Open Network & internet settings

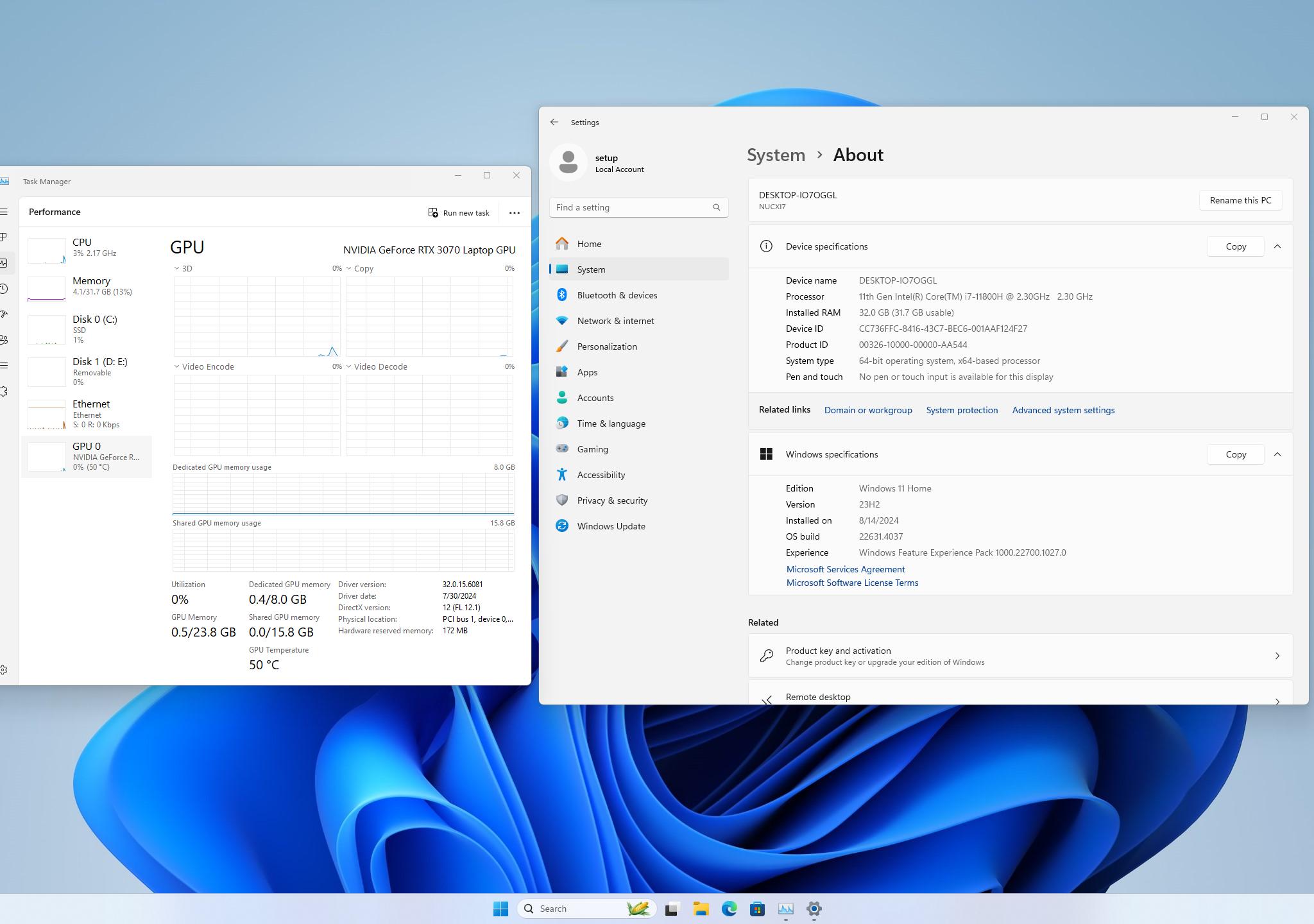click(x=638, y=321)
